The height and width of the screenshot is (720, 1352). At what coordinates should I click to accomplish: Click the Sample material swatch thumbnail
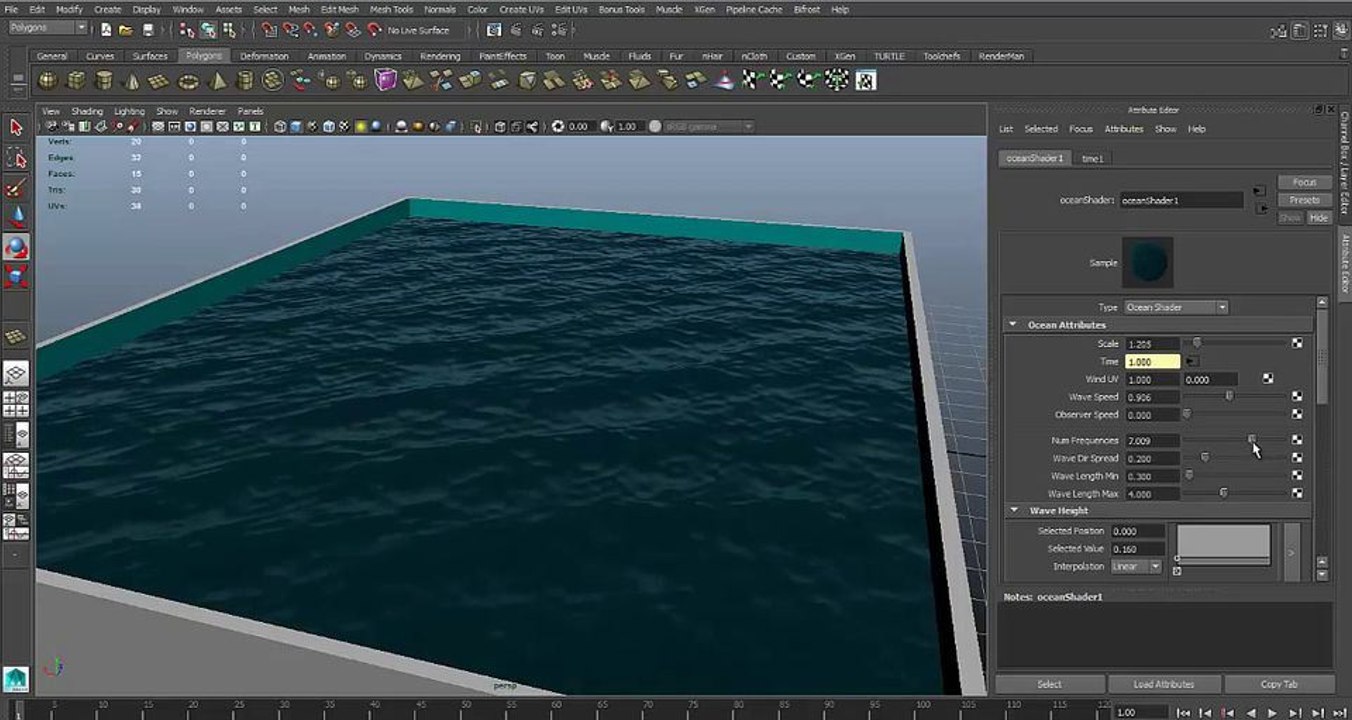[x=1147, y=262]
